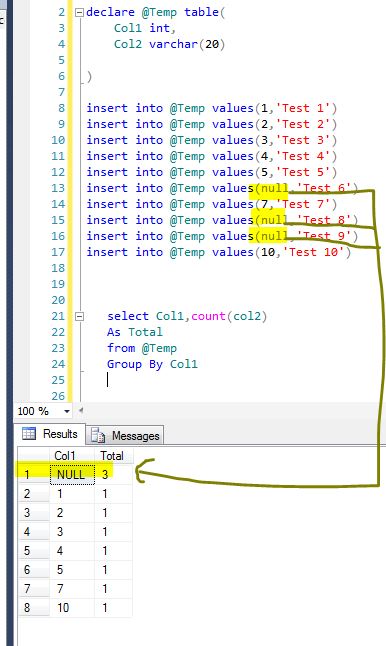Click the Total cell showing 3

point(113,474)
